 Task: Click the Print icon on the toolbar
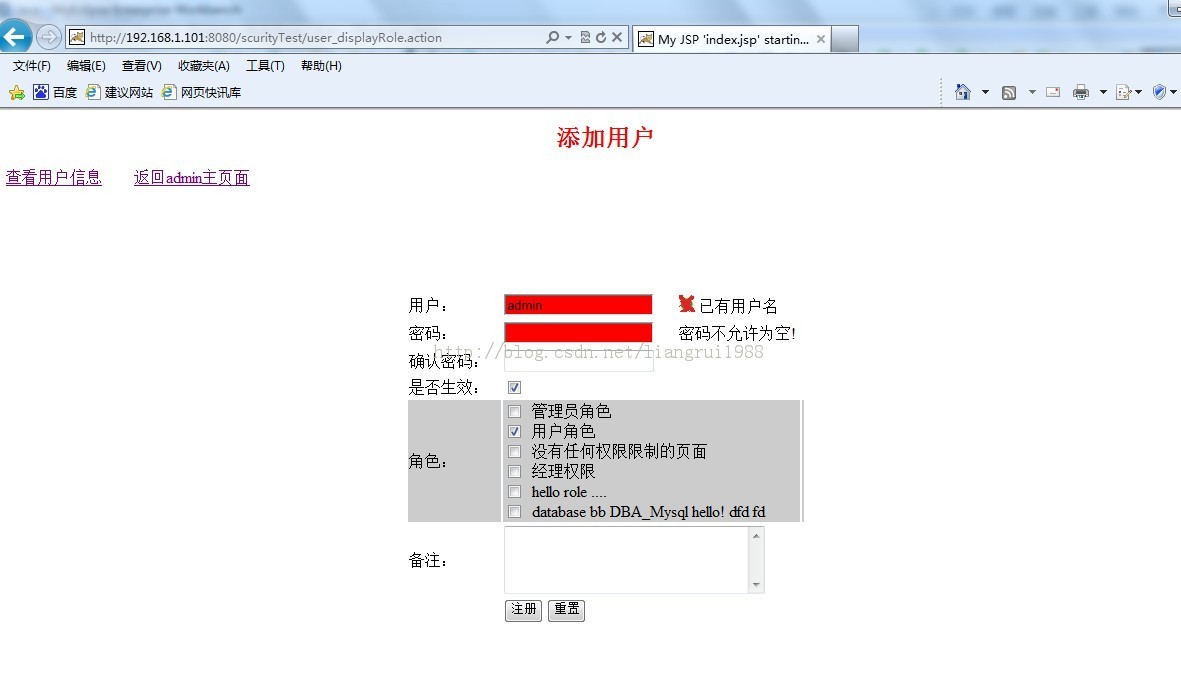pos(1081,91)
